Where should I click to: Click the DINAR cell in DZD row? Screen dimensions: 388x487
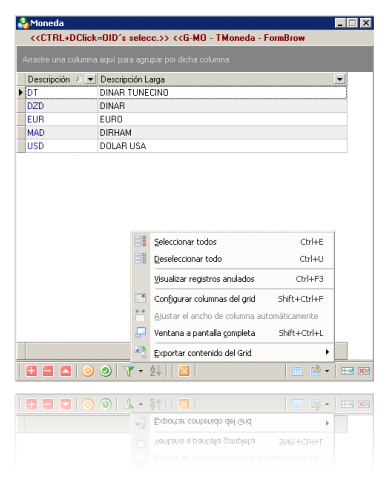point(222,106)
